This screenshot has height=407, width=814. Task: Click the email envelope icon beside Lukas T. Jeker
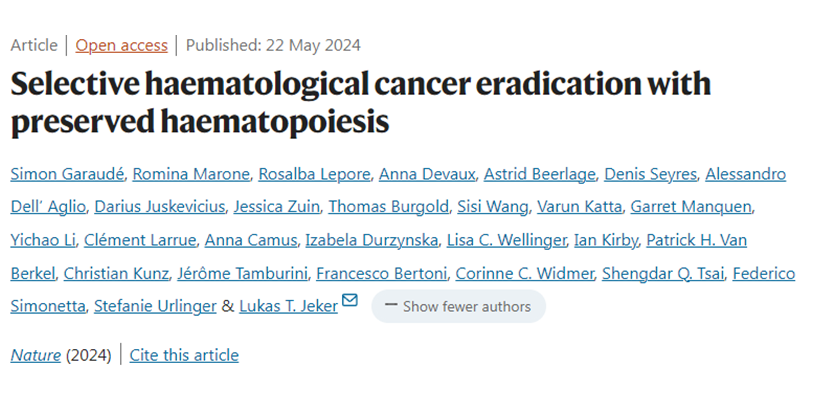[x=350, y=301]
